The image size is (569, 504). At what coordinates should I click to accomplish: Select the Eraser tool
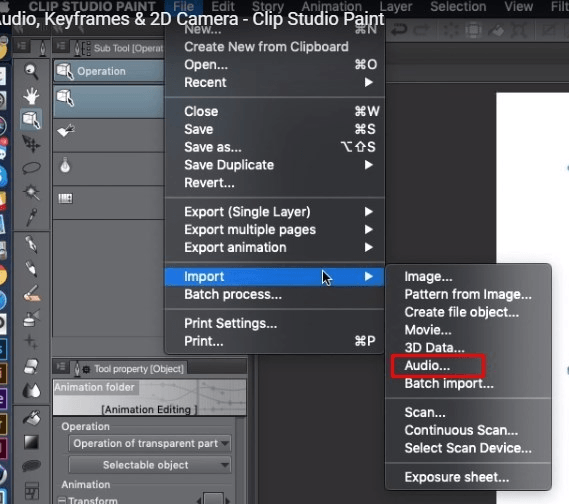31,366
